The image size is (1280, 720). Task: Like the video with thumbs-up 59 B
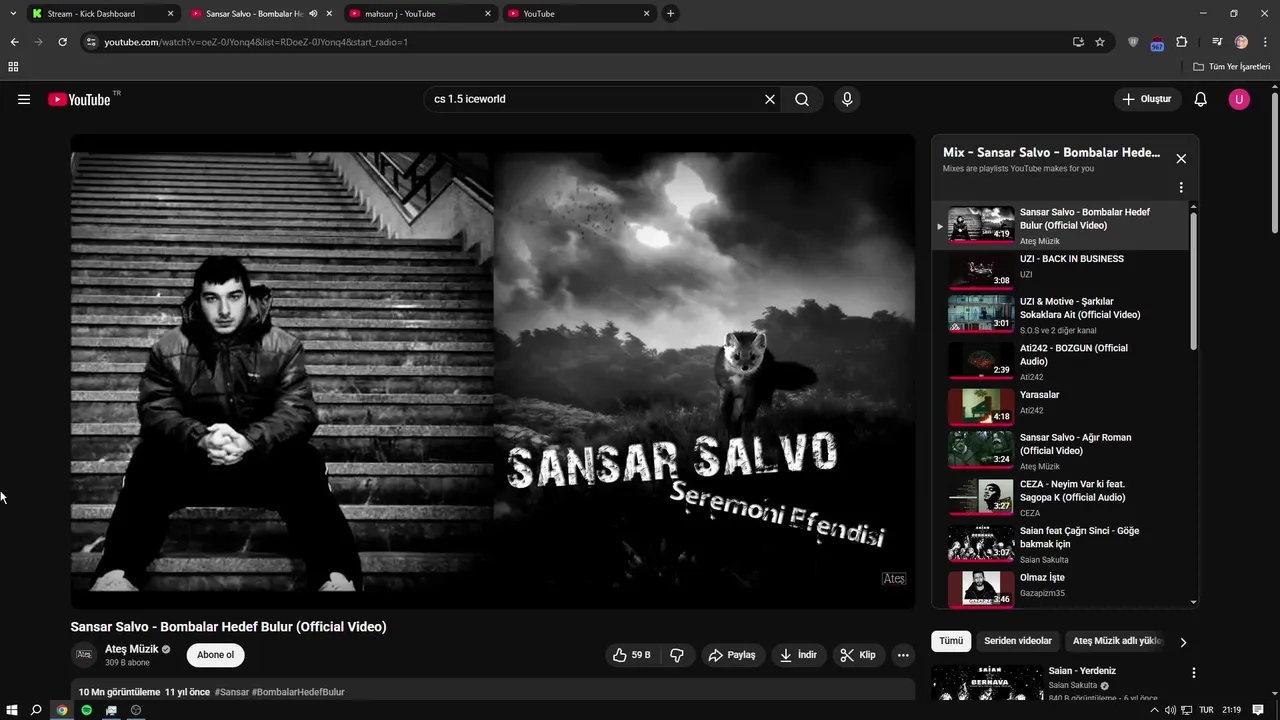(632, 655)
